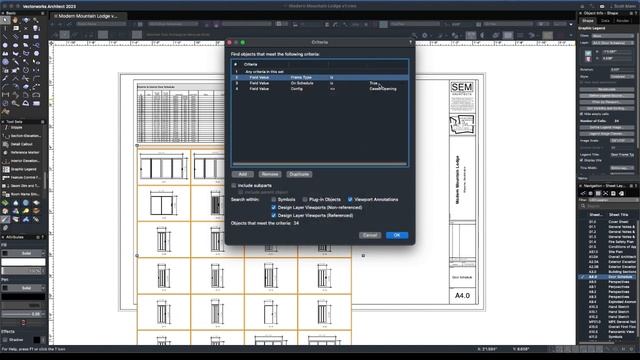
Task: Open the Classes navigation icon
Action: coord(583,193)
